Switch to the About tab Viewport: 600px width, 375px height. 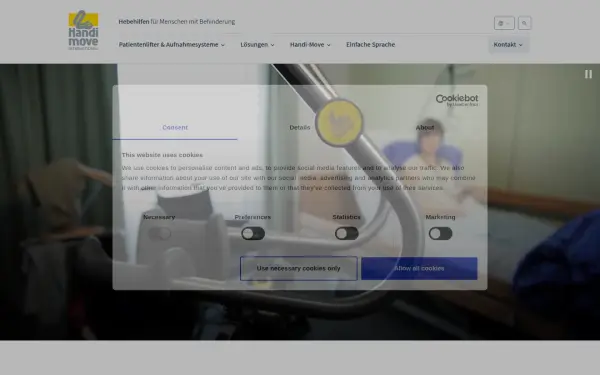pyautogui.click(x=425, y=127)
